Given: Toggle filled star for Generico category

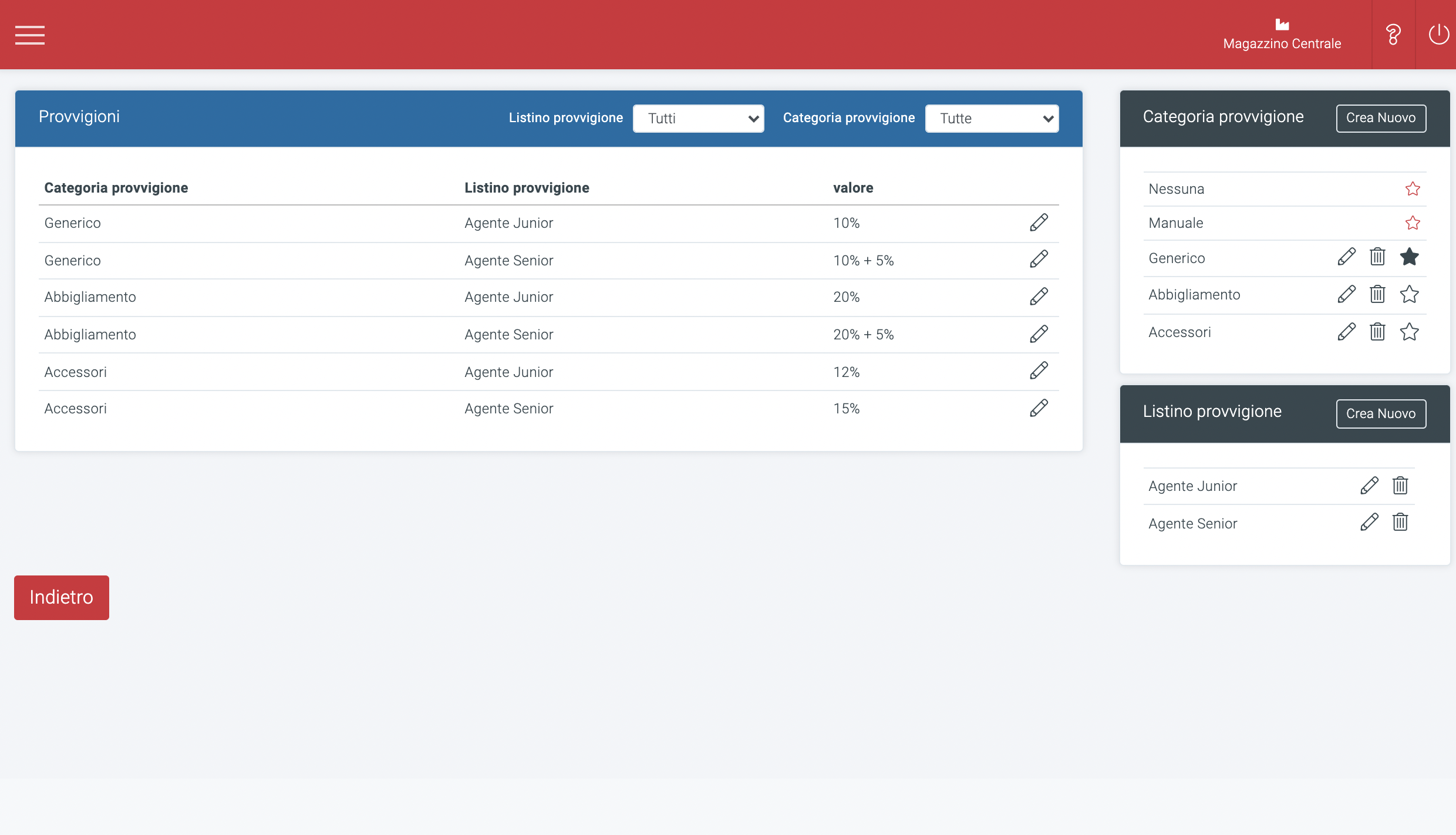Looking at the screenshot, I should [1409, 257].
